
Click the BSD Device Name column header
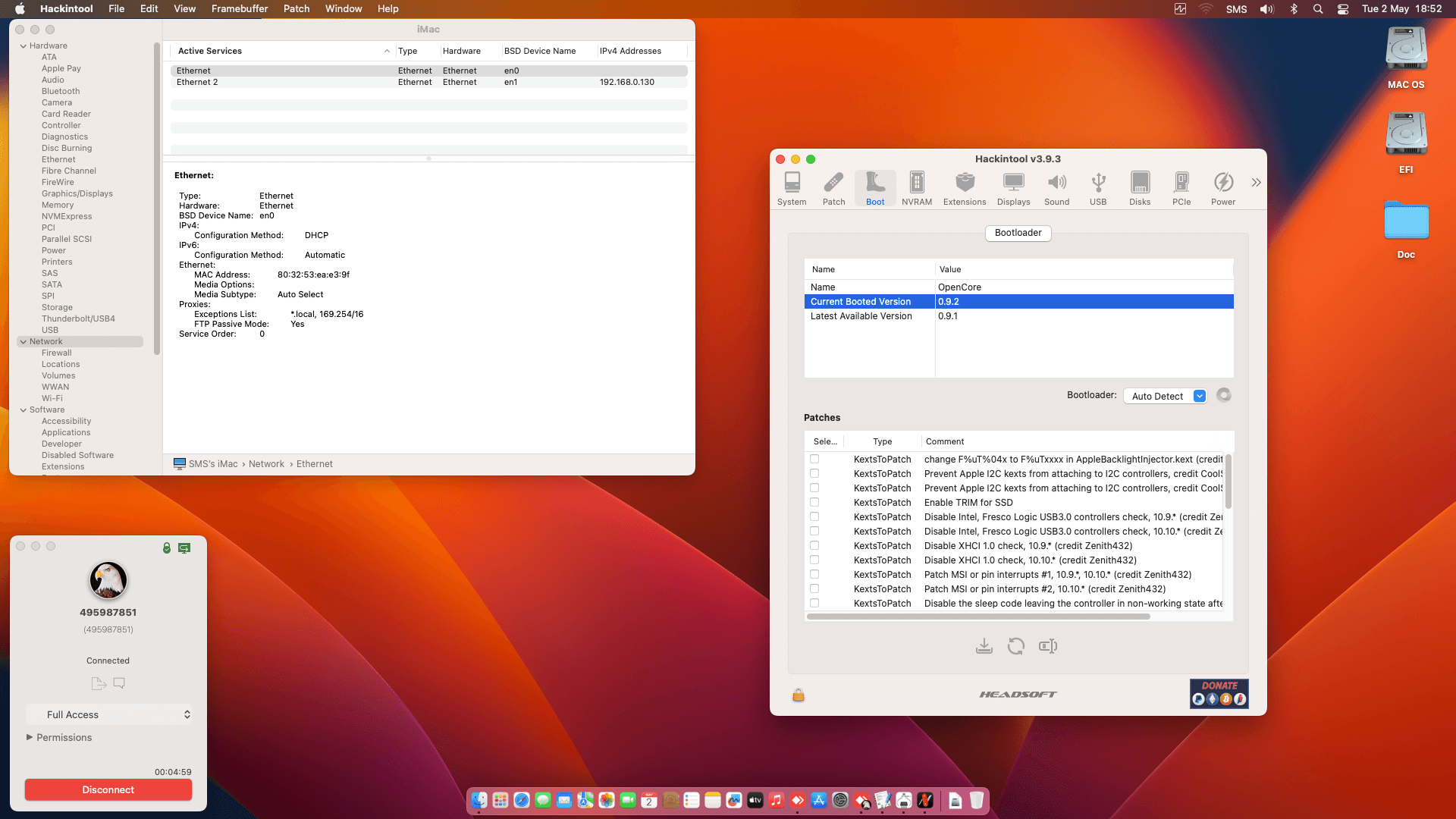[540, 51]
